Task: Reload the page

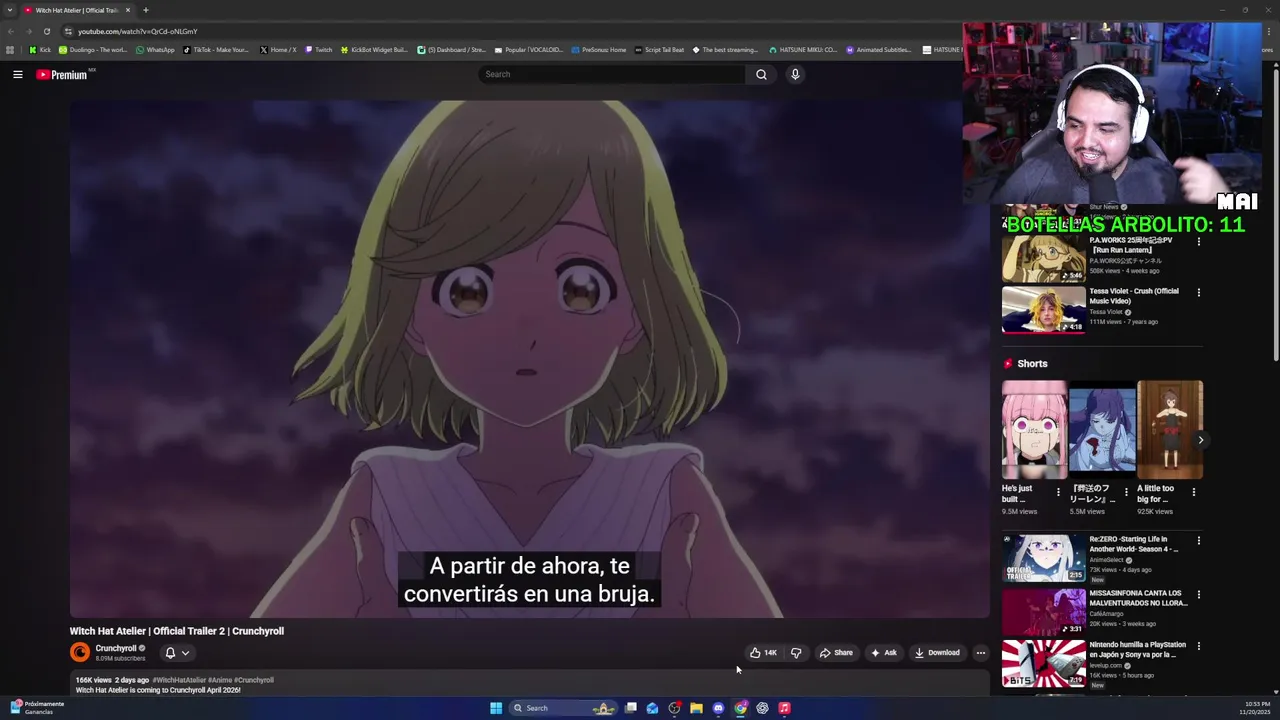Action: point(46,31)
